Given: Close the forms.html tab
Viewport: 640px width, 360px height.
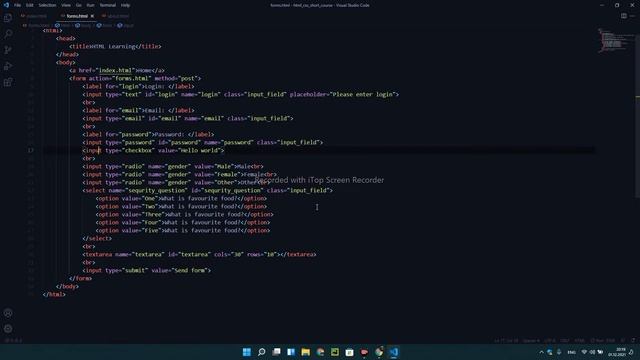Looking at the screenshot, I should coord(92,16).
